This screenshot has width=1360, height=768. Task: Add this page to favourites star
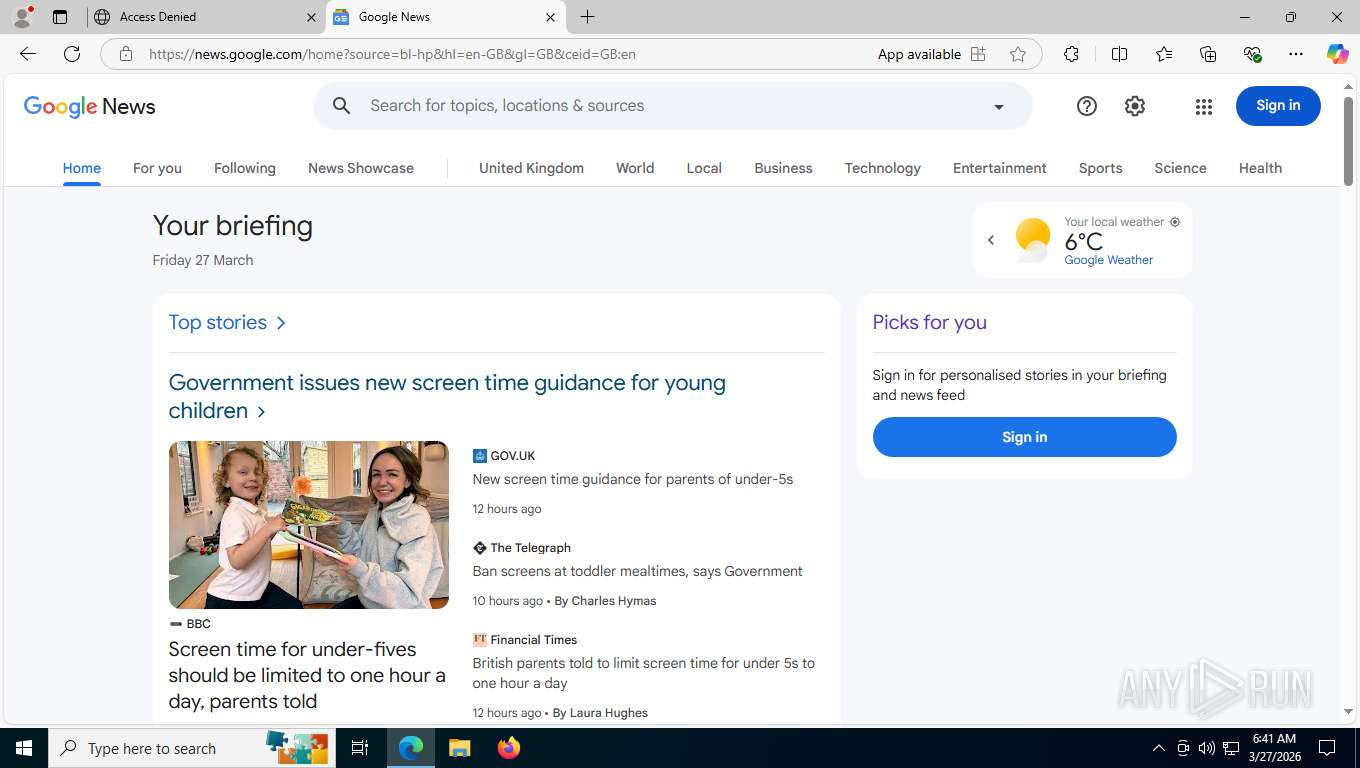1018,54
